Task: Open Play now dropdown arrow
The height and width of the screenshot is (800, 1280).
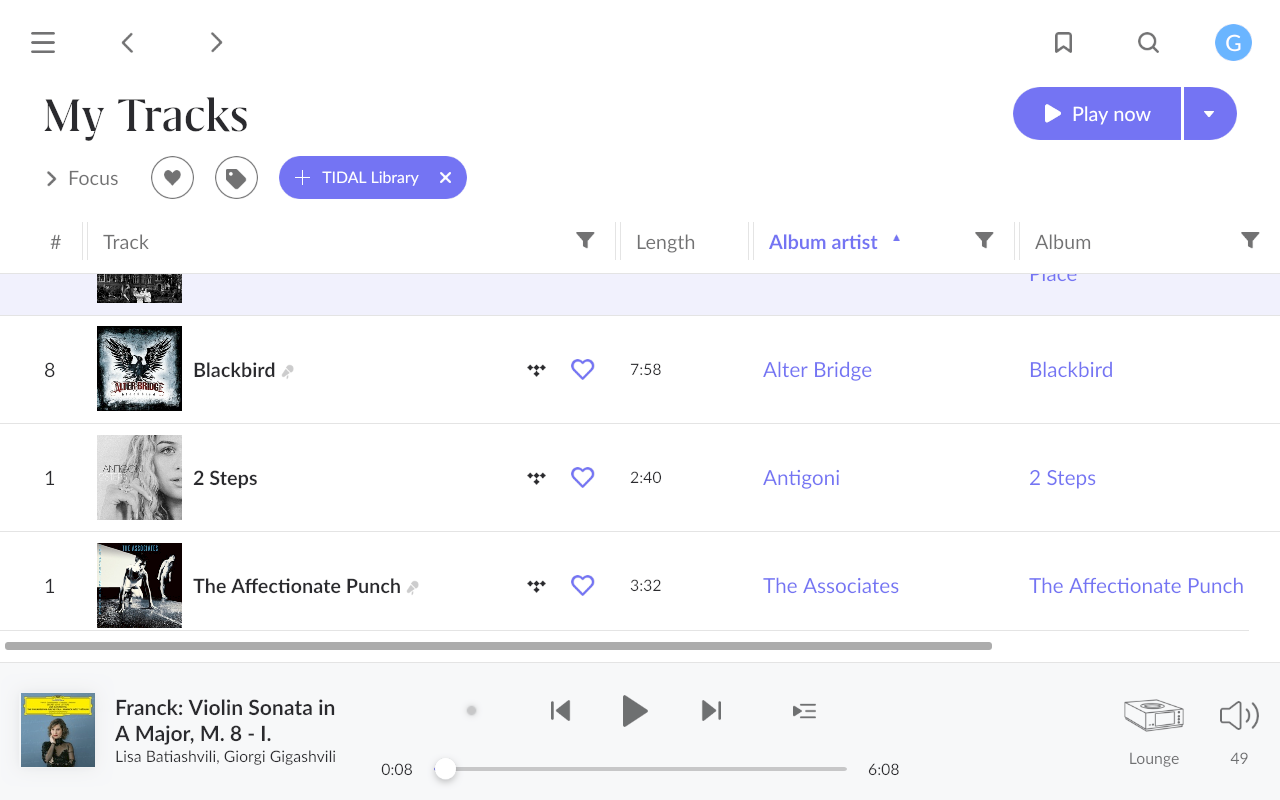Action: tap(1209, 114)
